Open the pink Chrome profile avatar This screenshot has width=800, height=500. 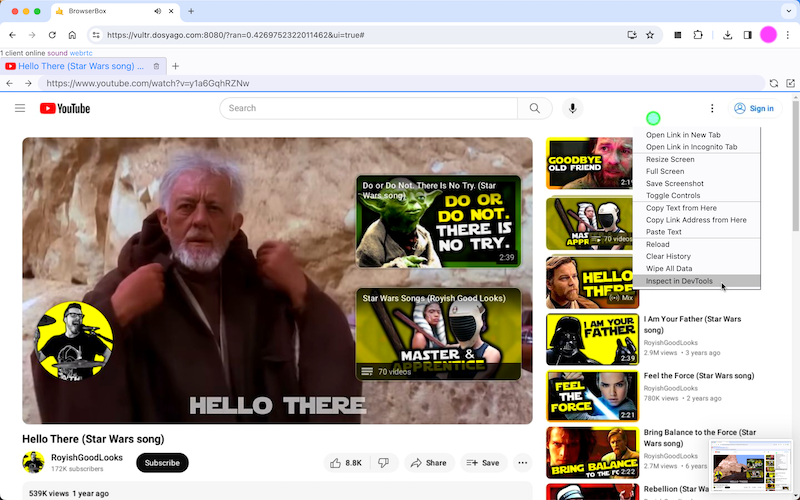[x=768, y=35]
